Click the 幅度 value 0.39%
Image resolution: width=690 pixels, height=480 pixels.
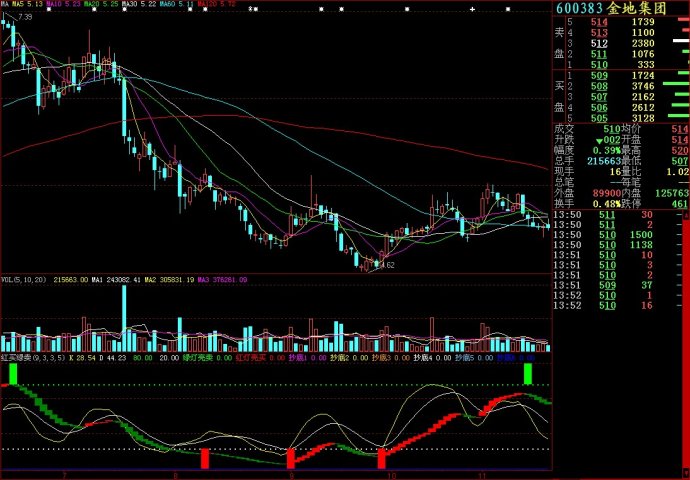point(606,150)
